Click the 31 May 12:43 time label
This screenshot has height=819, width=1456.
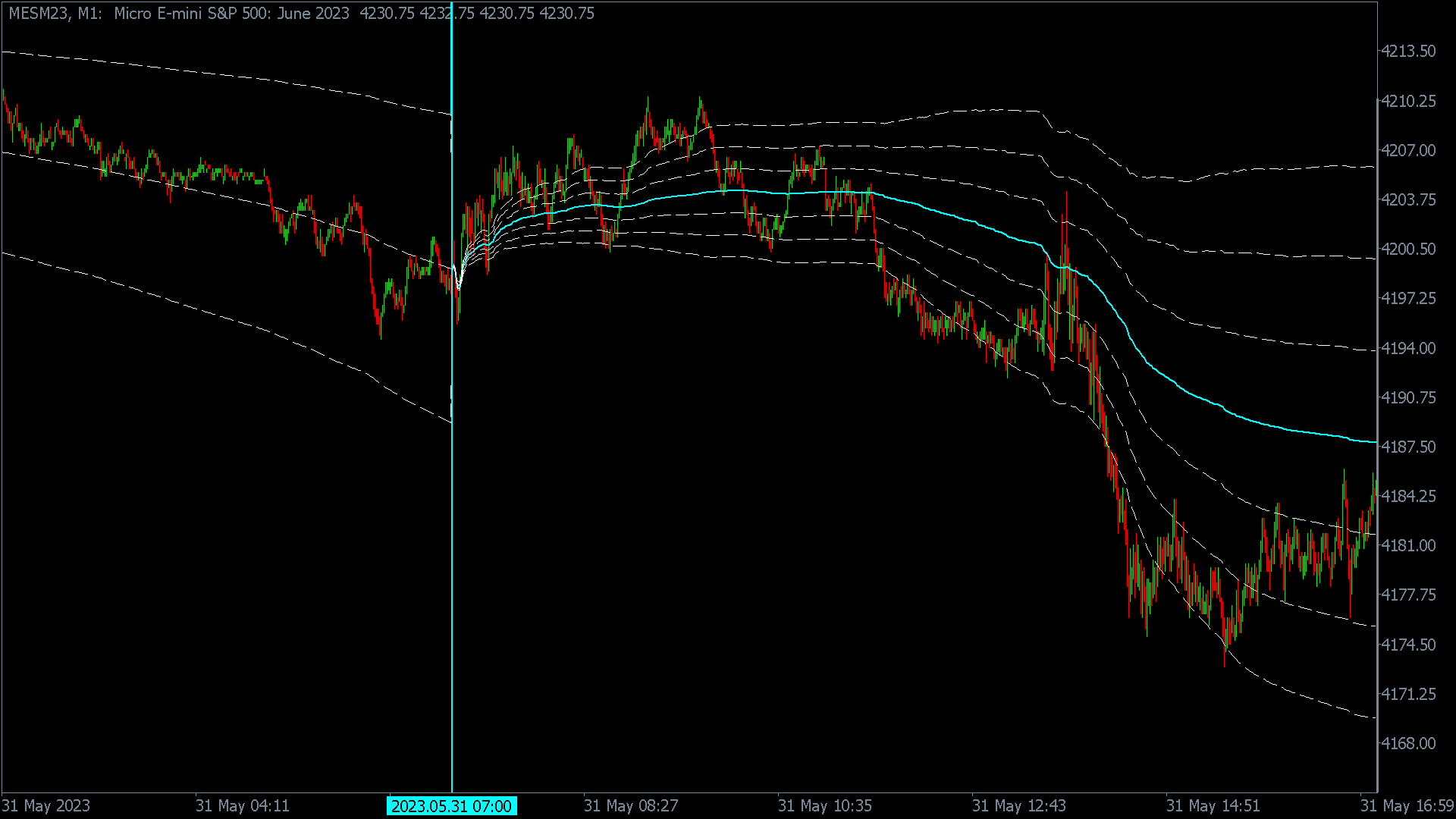[x=1019, y=806]
